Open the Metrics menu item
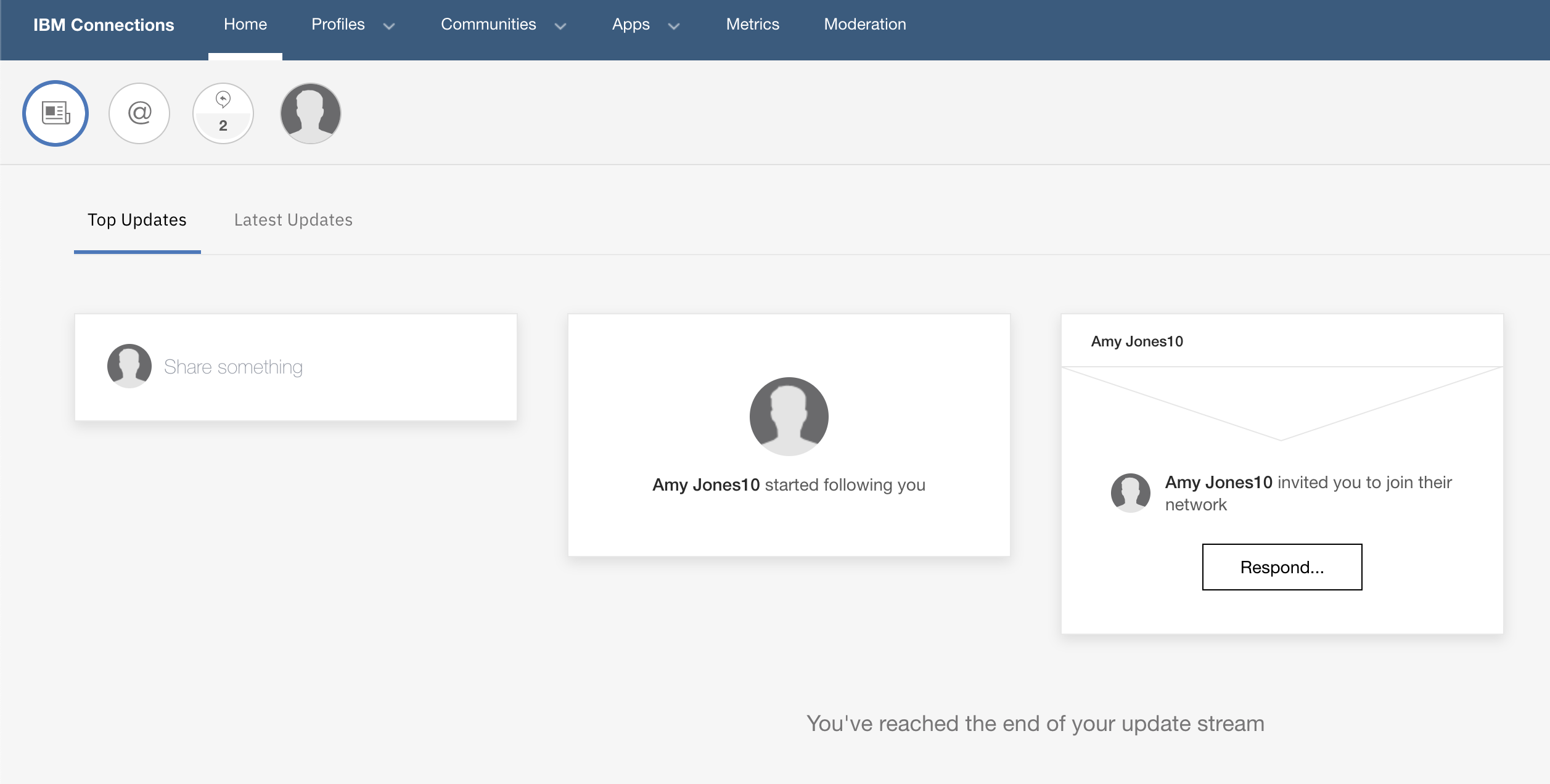Screen dimensions: 1550x784 tap(753, 24)
